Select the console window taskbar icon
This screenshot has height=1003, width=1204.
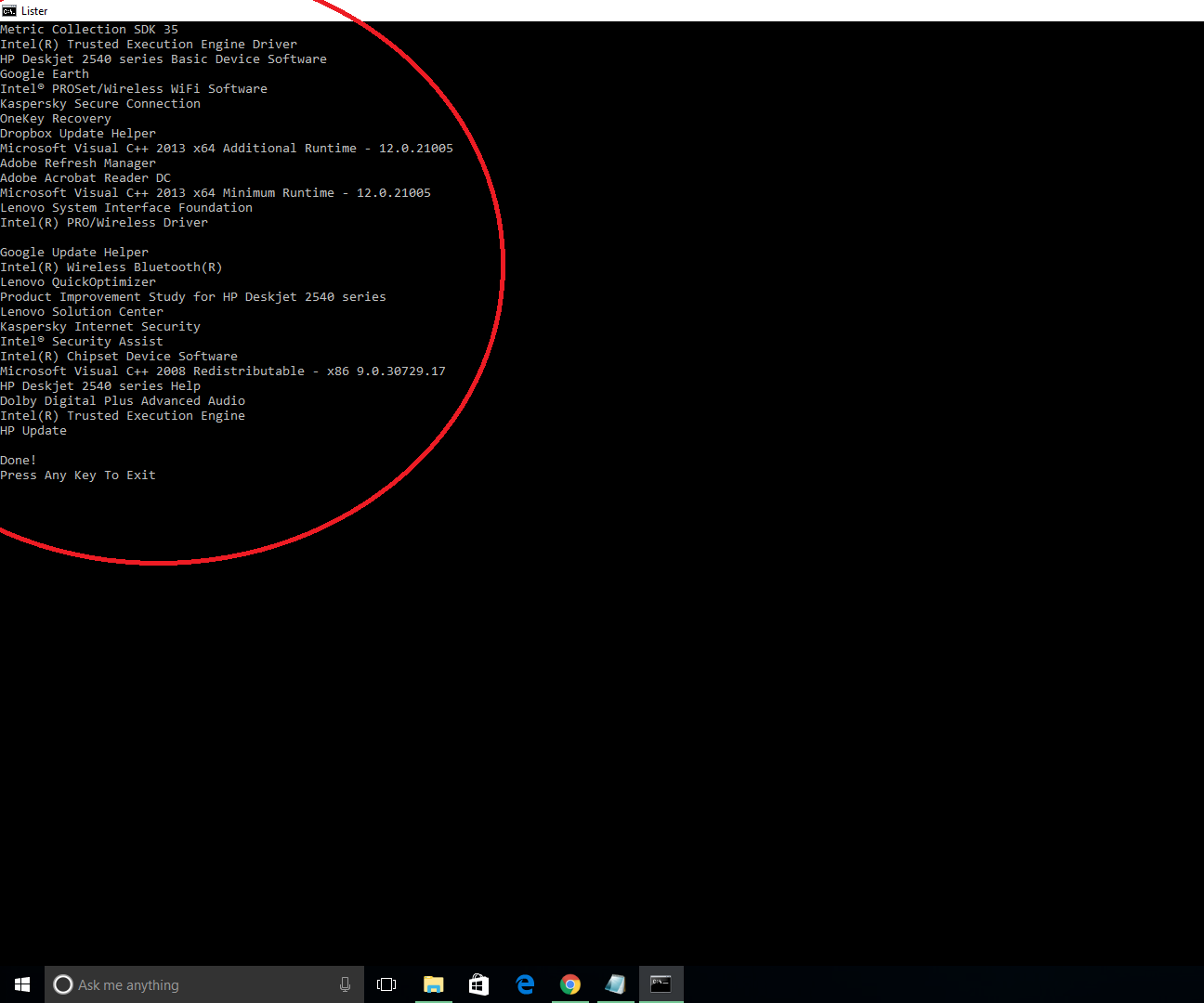coord(661,984)
